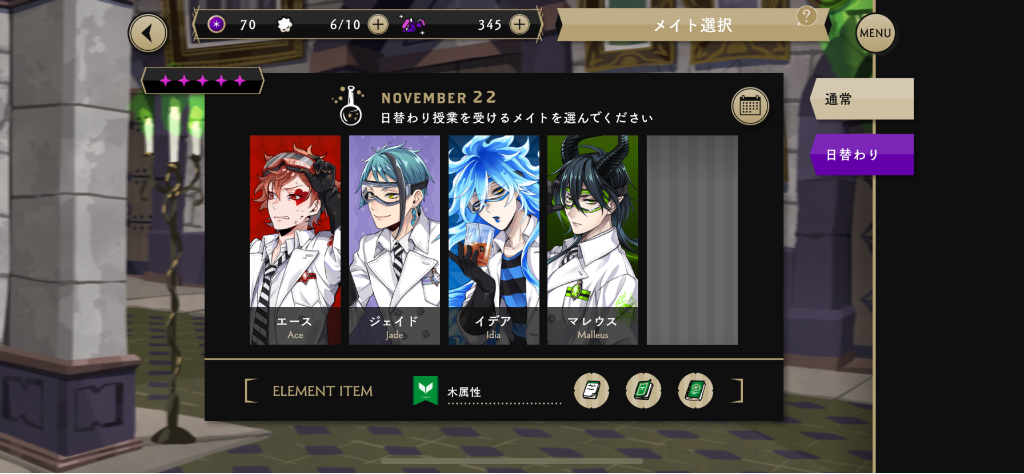This screenshot has height=474, width=1024.
Task: Choose Ace as lesson mate
Action: click(295, 240)
